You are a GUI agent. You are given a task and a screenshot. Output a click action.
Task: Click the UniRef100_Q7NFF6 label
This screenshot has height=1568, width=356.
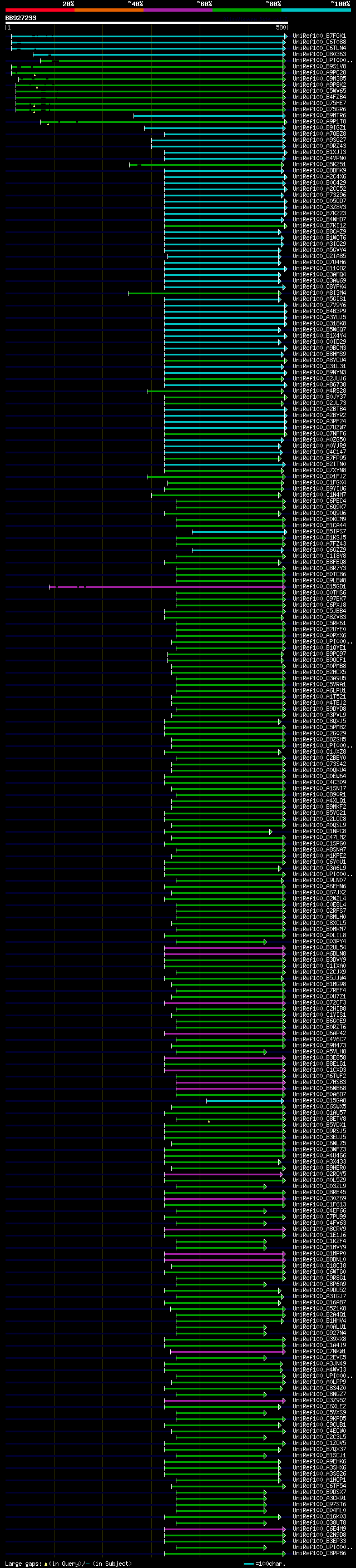pyautogui.click(x=319, y=434)
